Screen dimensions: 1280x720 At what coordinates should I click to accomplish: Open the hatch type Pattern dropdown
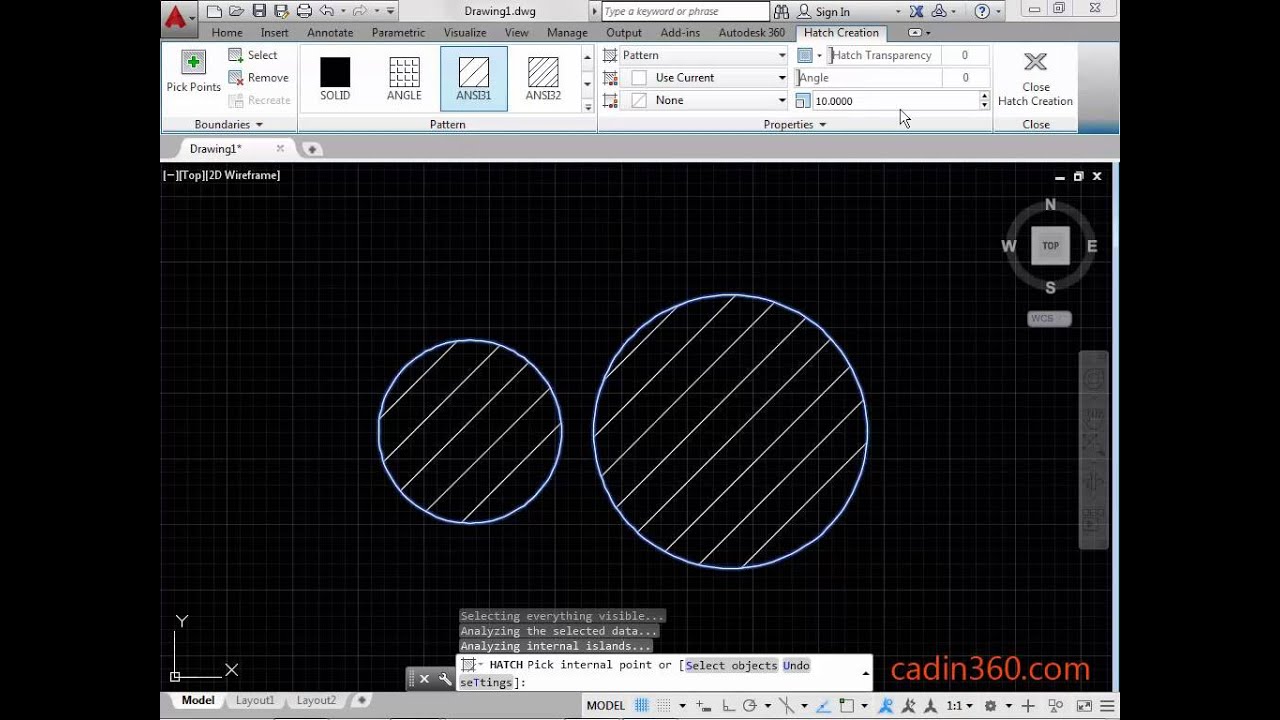[704, 55]
